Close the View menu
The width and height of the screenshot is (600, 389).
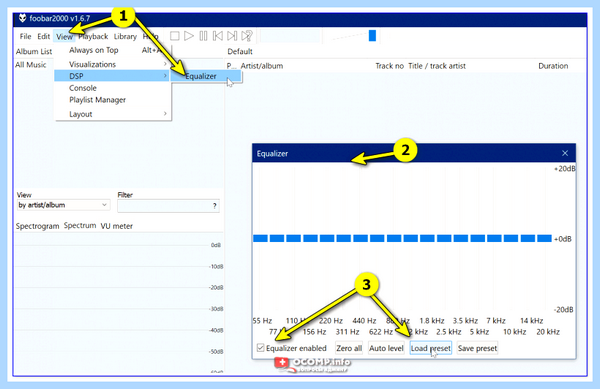64,36
